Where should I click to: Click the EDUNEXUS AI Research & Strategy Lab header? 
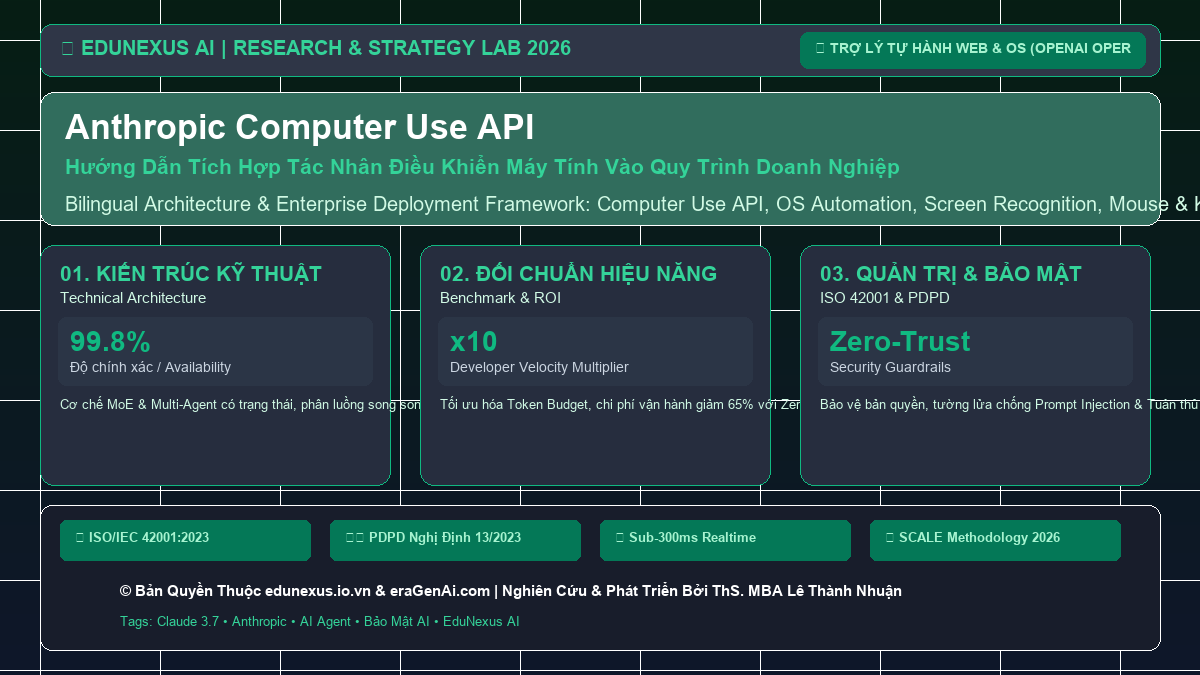(316, 48)
